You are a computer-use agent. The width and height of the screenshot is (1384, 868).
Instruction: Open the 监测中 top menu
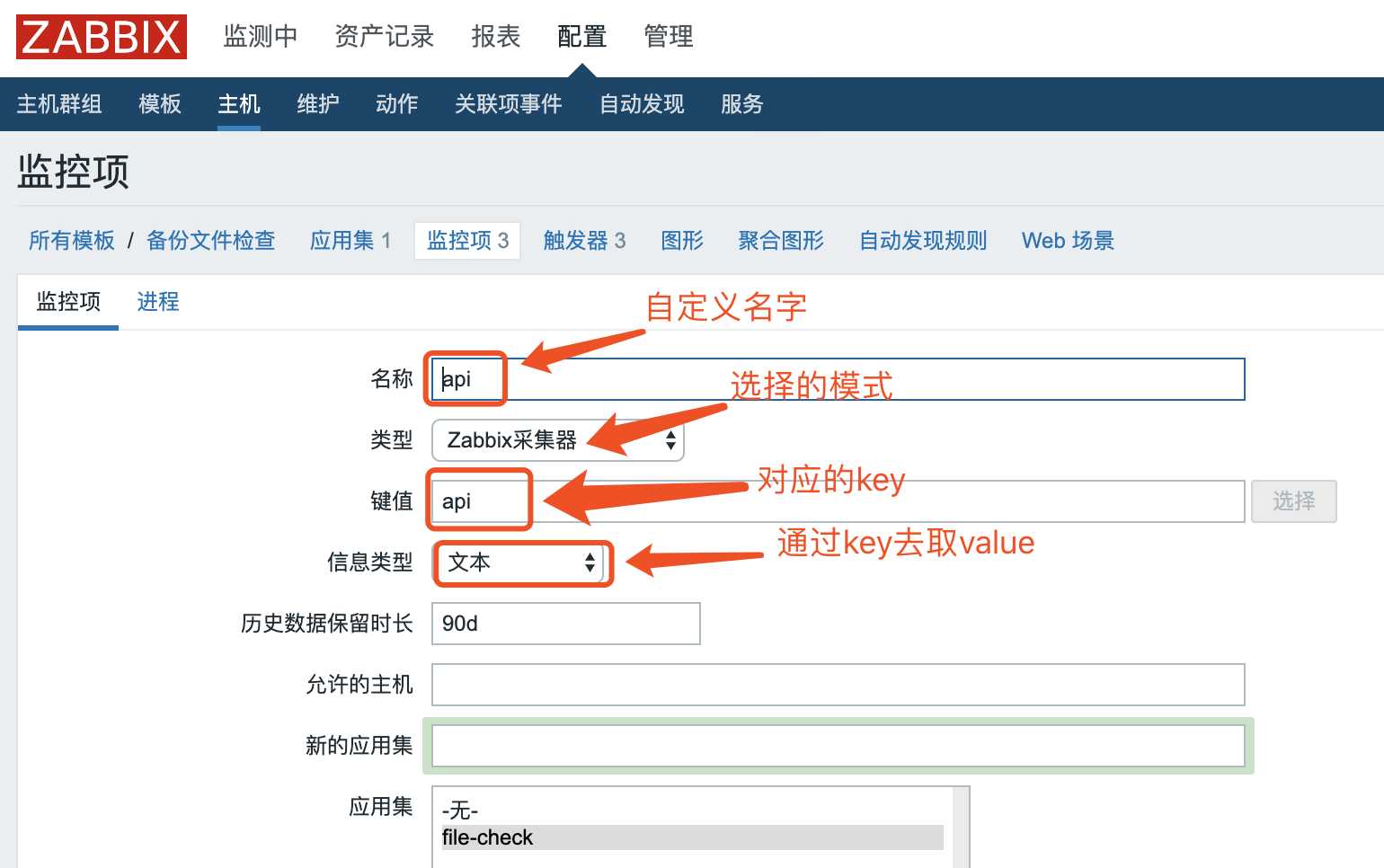[x=261, y=37]
